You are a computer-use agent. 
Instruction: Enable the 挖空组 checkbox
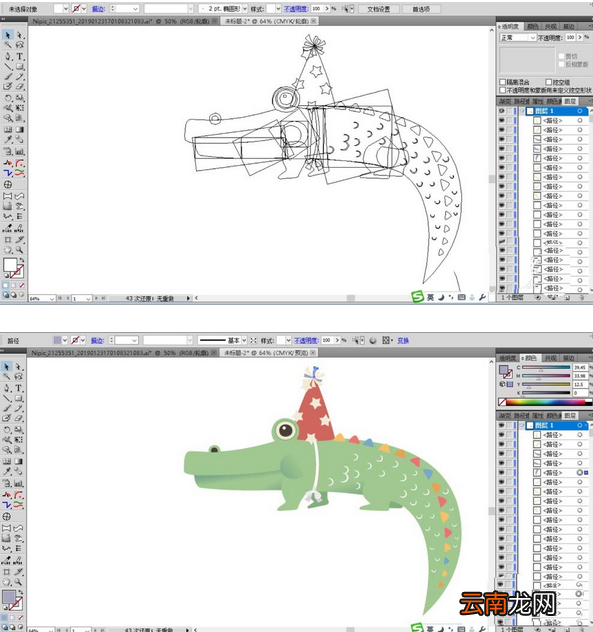[x=548, y=82]
